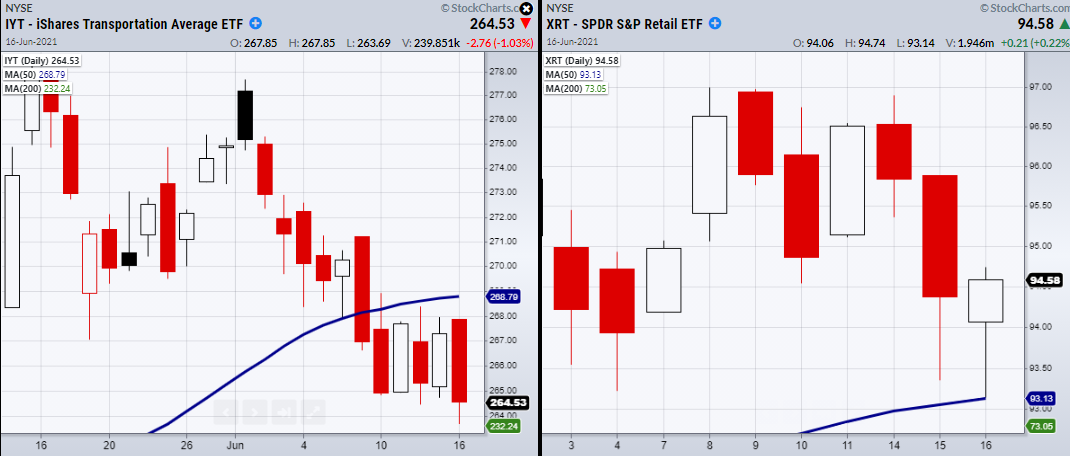Click the IYT - iShares Transportation Average ETF title
Viewport: 1070px width, 456px height.
[126, 24]
